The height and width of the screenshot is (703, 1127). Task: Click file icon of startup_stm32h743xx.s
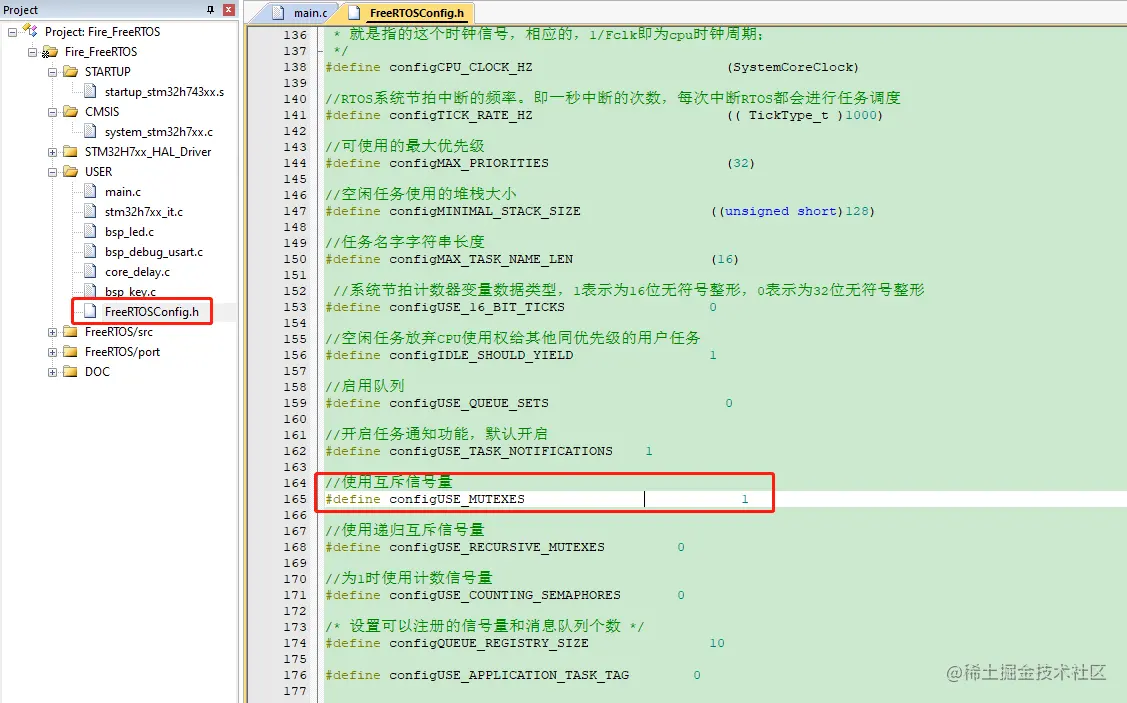pyautogui.click(x=90, y=91)
